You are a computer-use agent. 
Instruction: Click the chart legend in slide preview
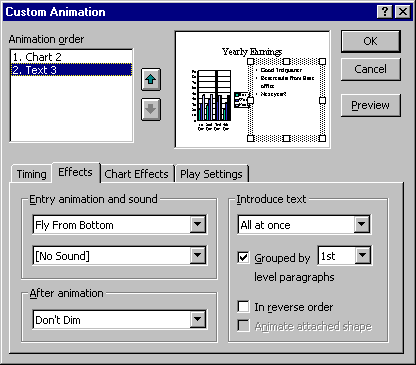click(x=241, y=100)
